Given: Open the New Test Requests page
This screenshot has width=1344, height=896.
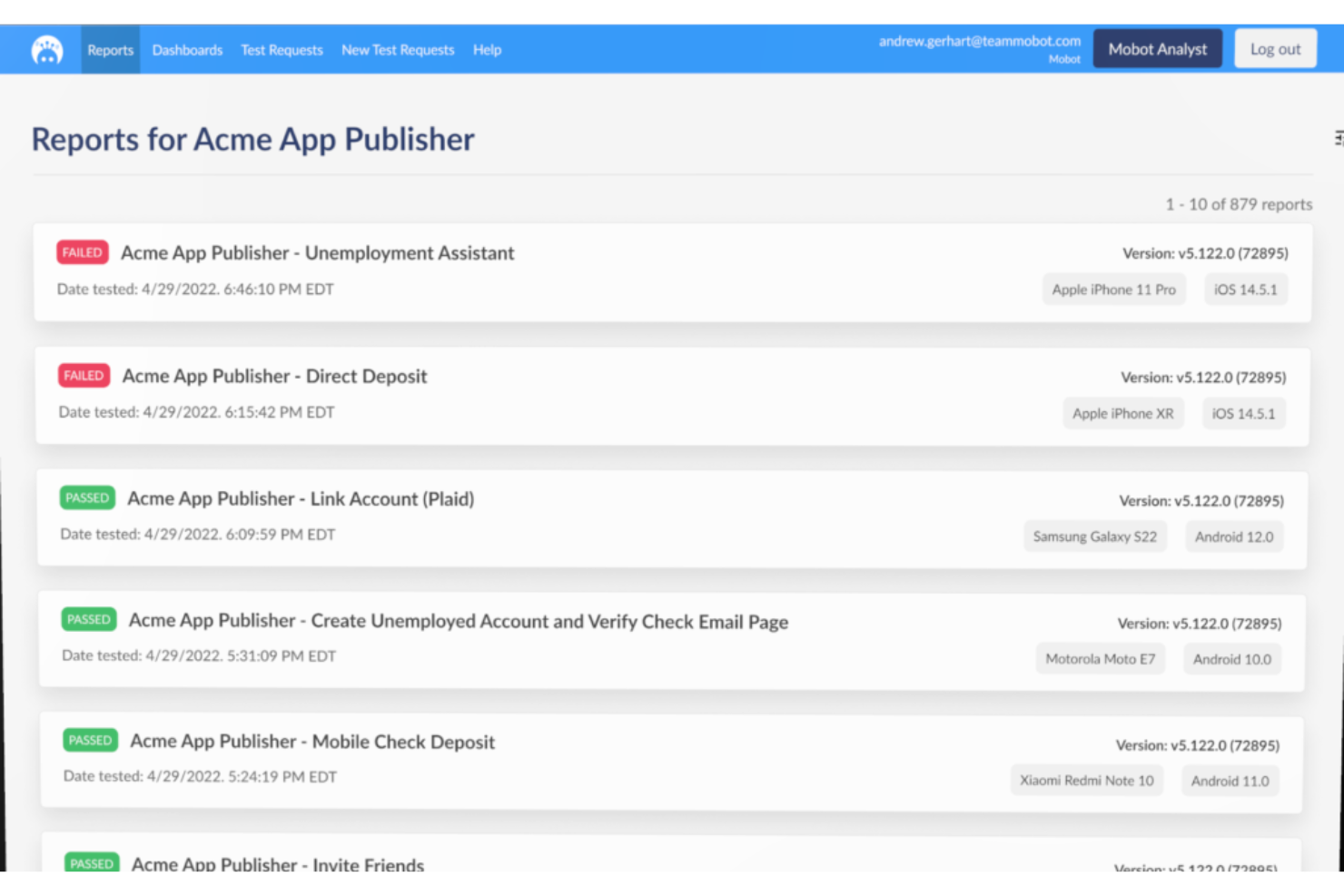Looking at the screenshot, I should (x=398, y=50).
